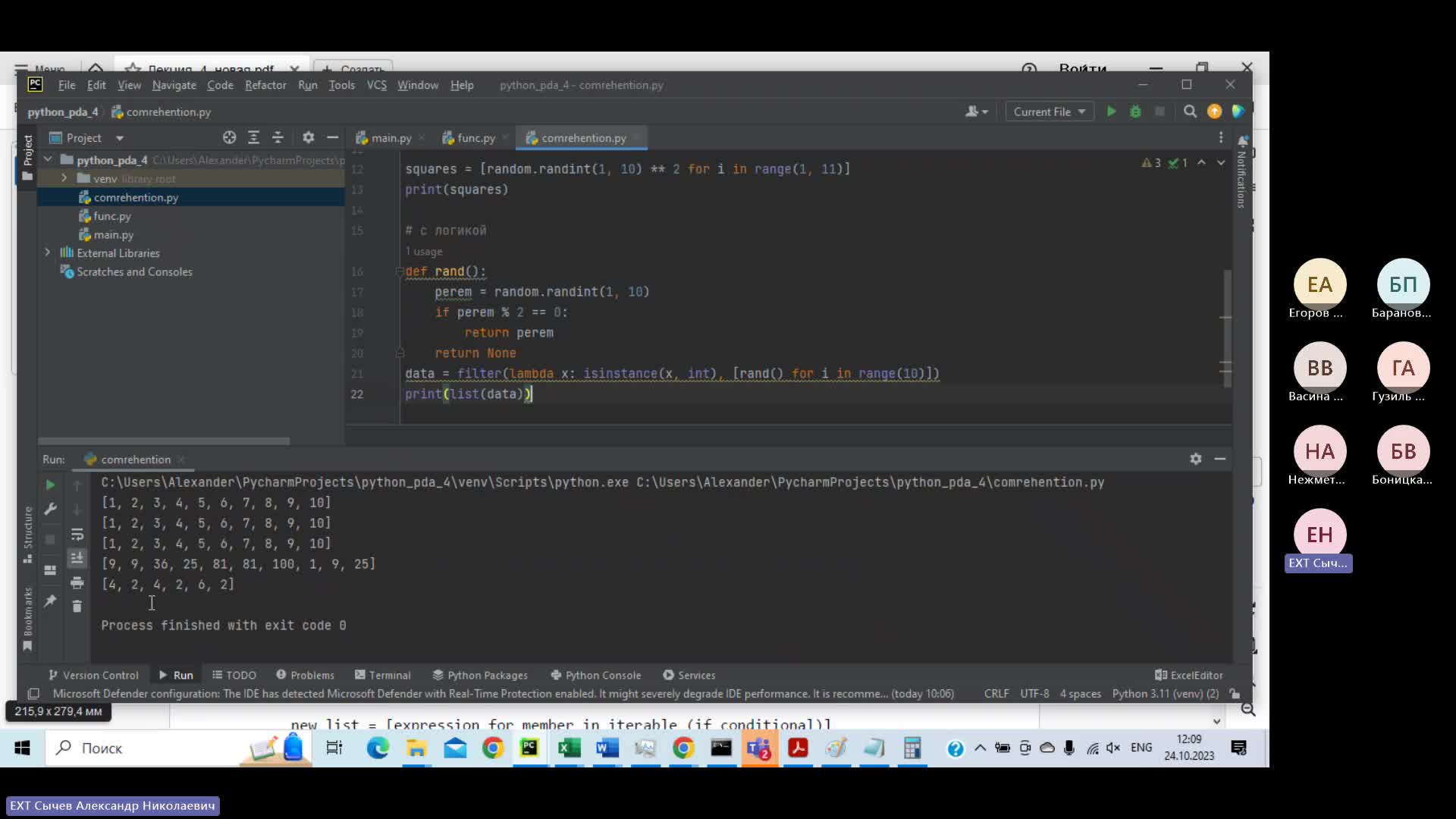Toggle Bookmarks side panel
Viewport: 1456px width, 819px height.
click(28, 618)
